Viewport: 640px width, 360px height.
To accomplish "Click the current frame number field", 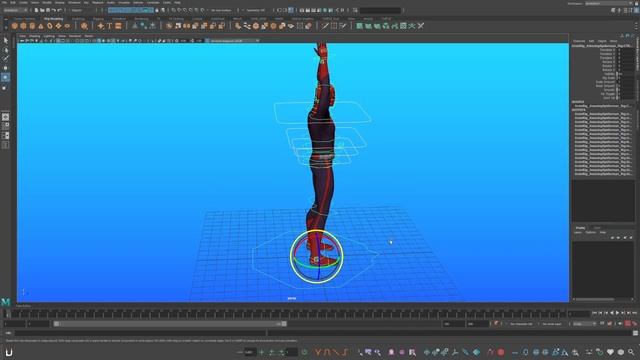I will [x=579, y=313].
